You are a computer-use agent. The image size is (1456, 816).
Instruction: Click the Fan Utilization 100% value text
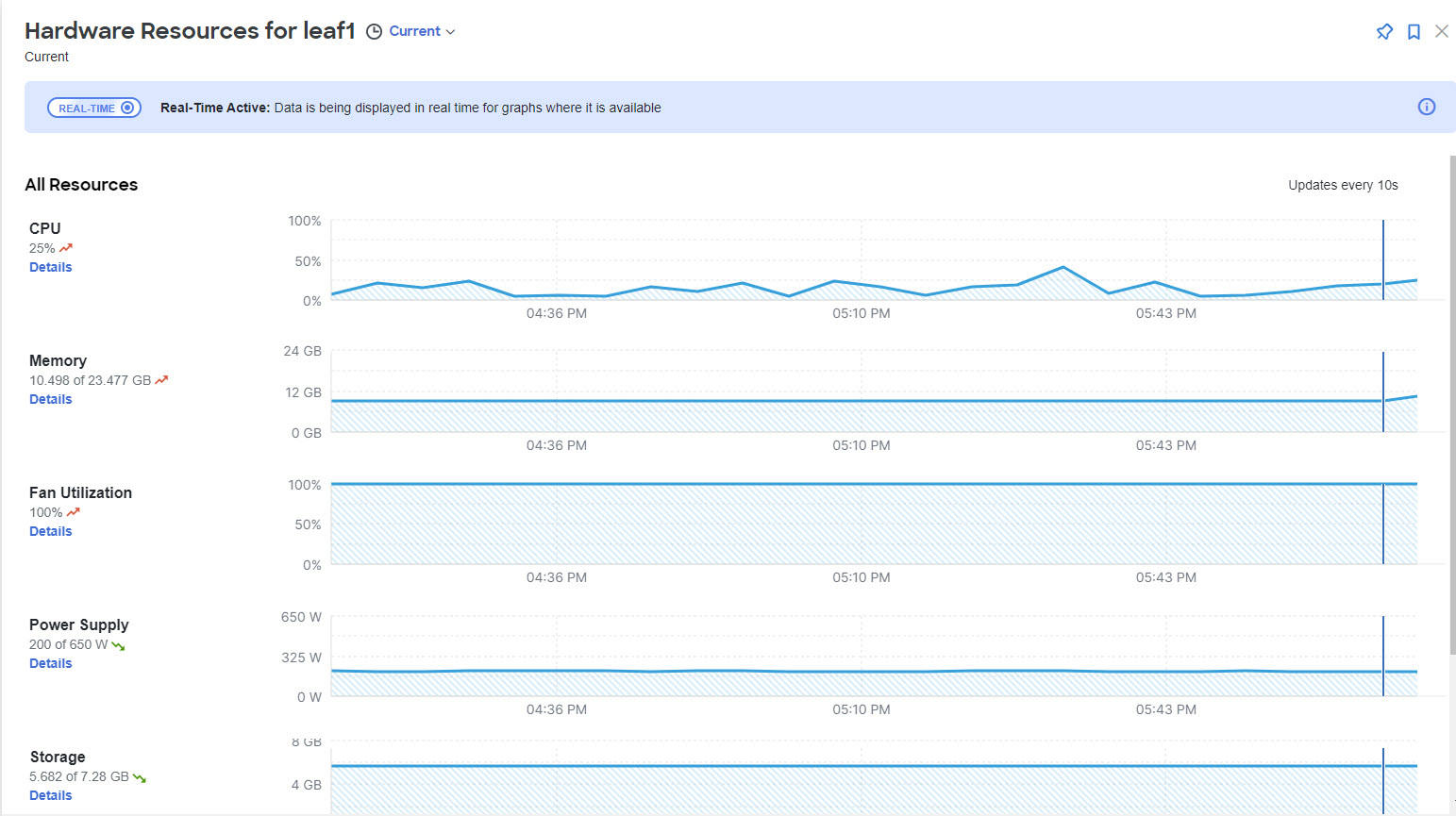tap(45, 512)
